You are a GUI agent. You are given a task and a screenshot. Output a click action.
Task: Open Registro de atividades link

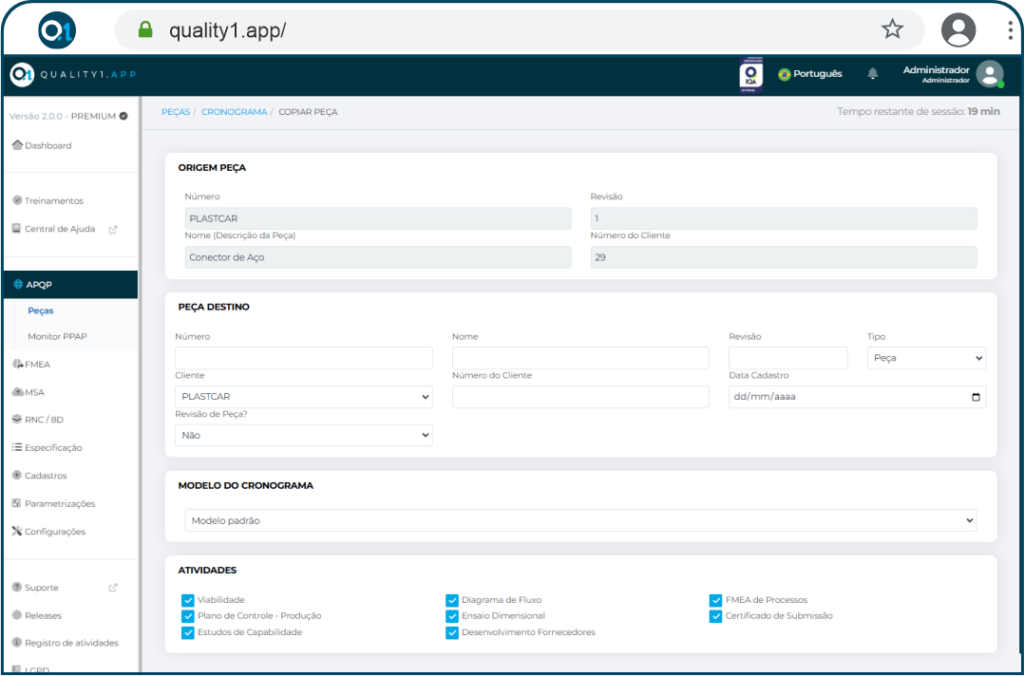tap(72, 643)
